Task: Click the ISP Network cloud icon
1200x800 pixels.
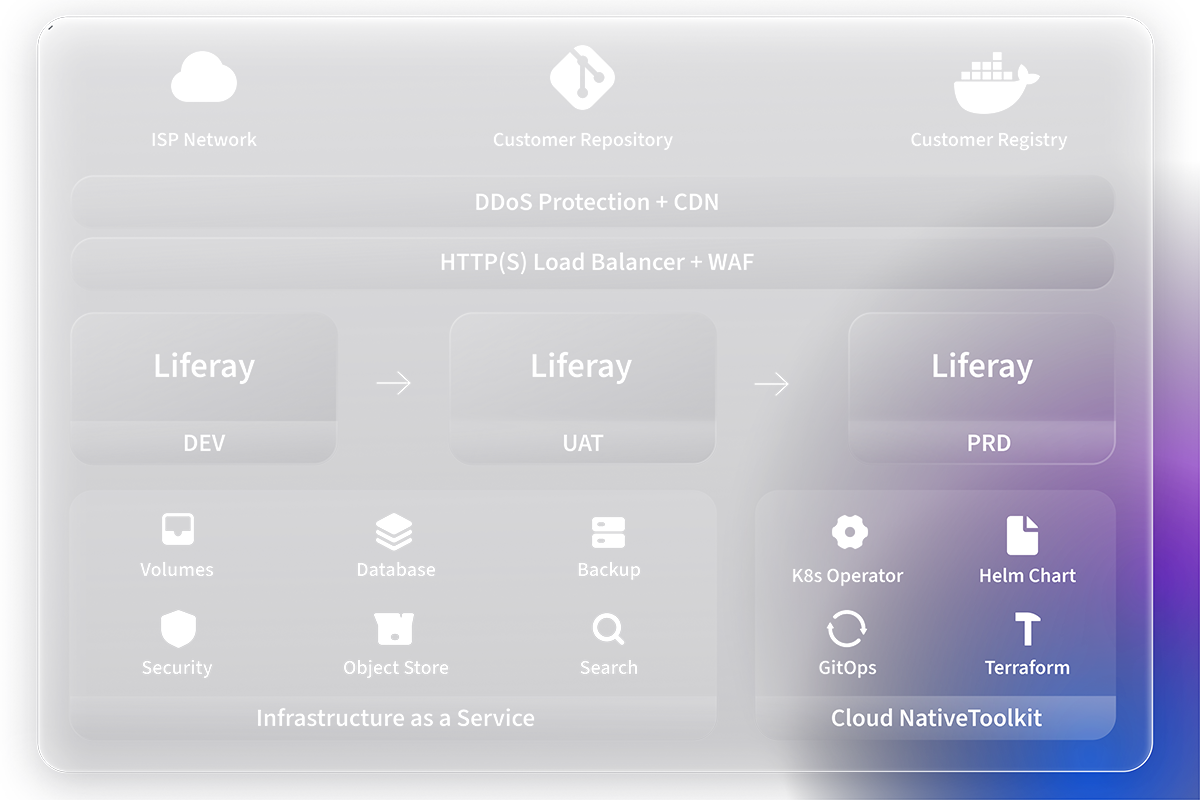Action: pyautogui.click(x=203, y=78)
